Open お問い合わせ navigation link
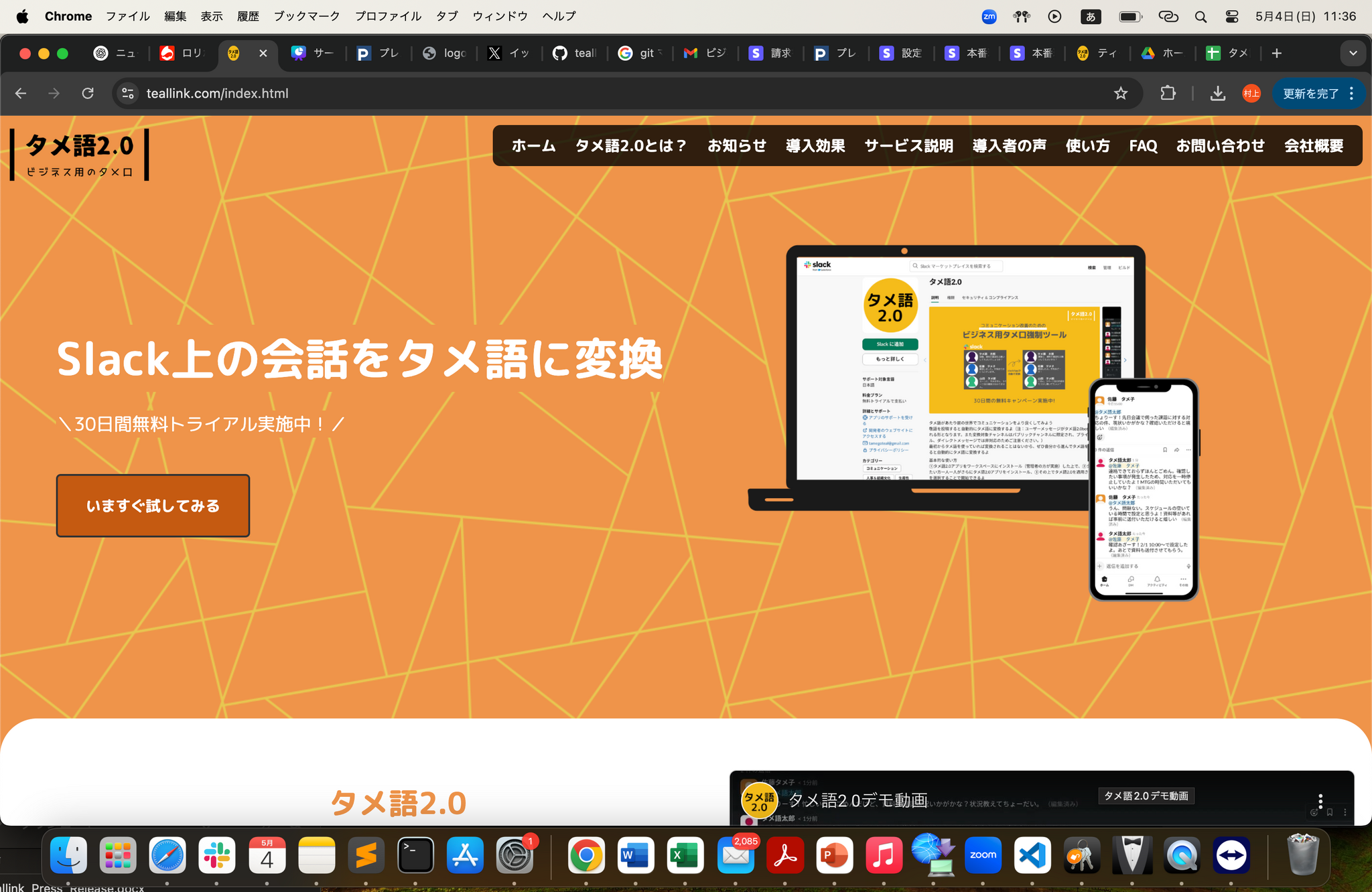1372x892 pixels. point(1221,146)
